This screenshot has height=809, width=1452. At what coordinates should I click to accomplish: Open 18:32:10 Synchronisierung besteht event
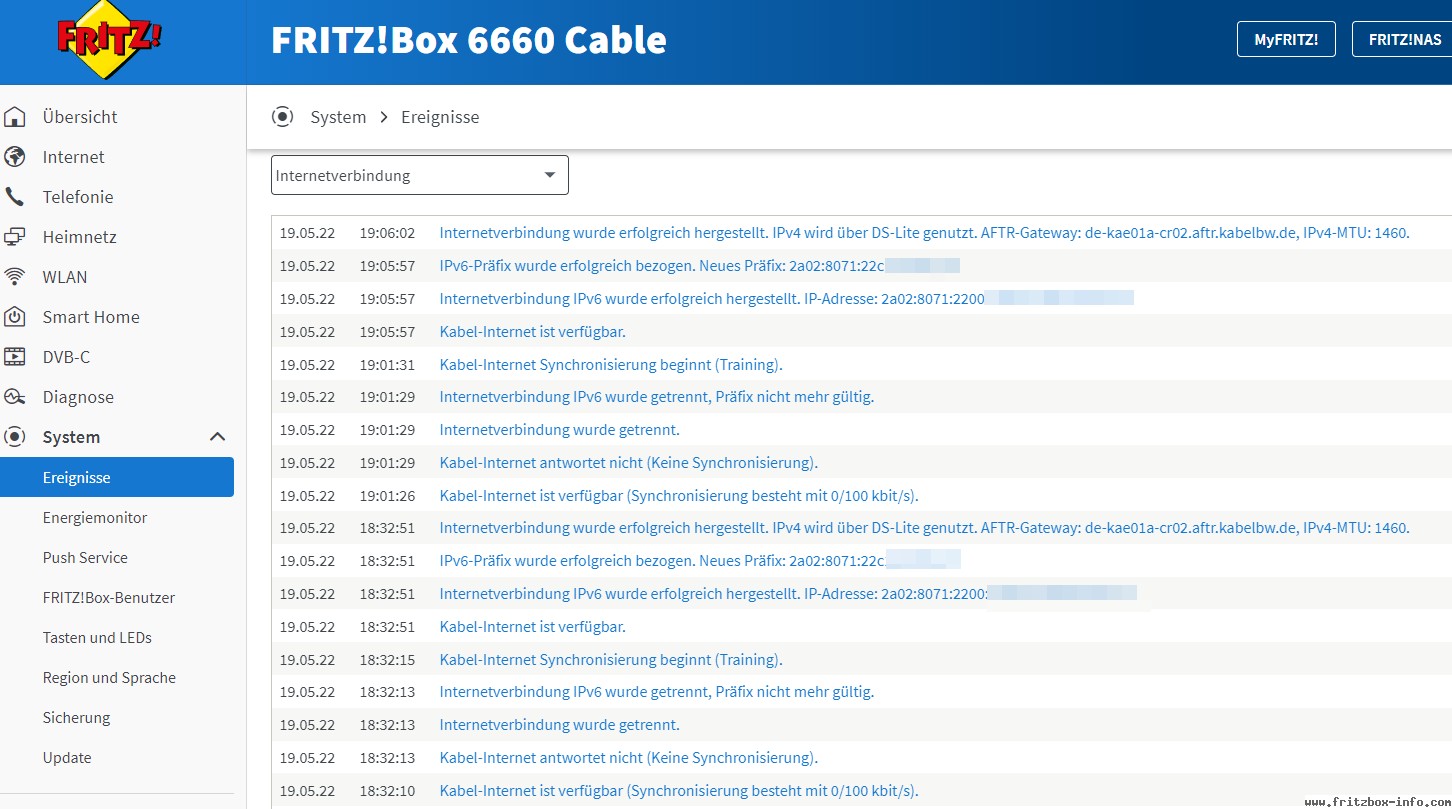(679, 791)
